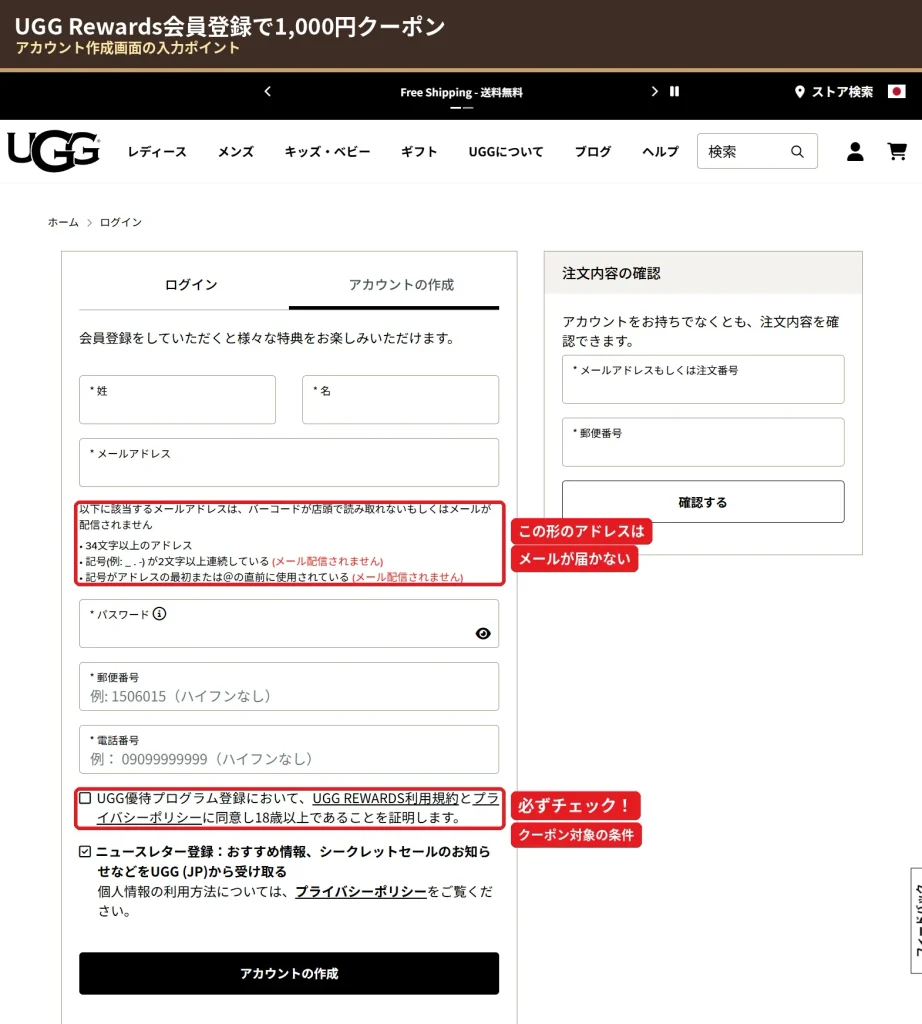The height and width of the screenshot is (1024, 922).
Task: Open ヘルプ menu
Action: 660,152
